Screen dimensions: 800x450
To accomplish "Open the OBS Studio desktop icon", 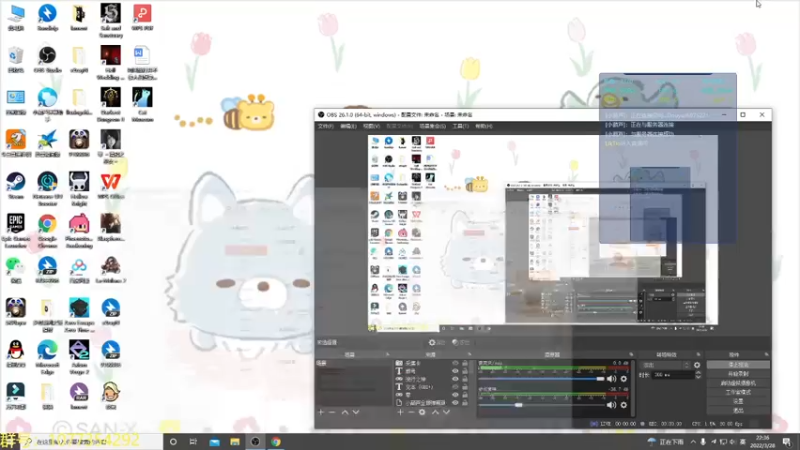I will coord(47,60).
